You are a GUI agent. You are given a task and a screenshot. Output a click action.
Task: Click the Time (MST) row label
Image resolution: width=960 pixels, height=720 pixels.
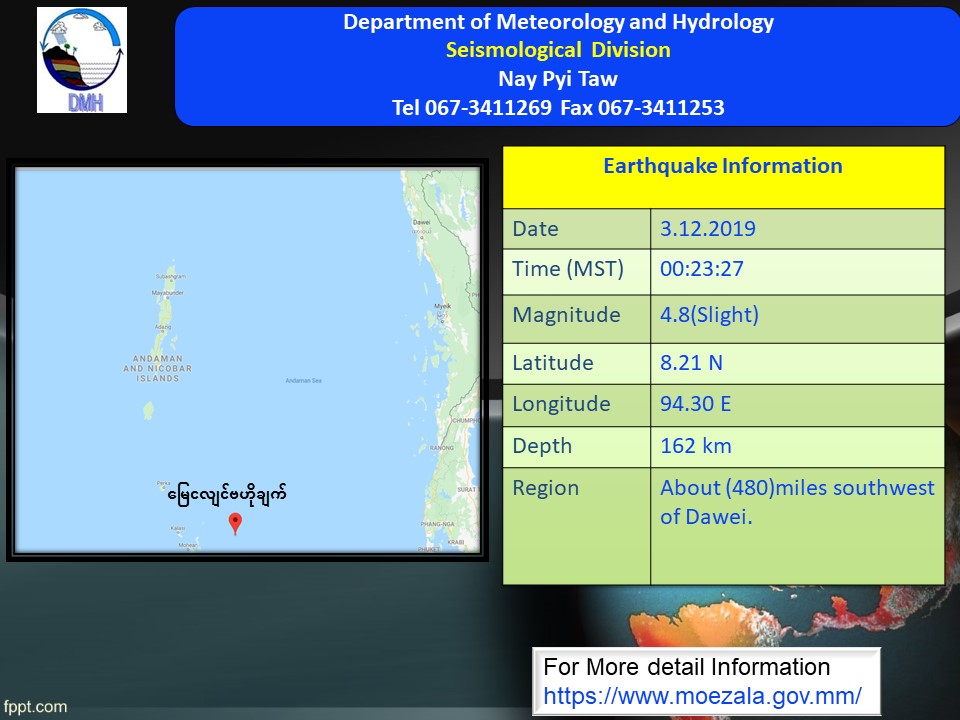click(568, 269)
